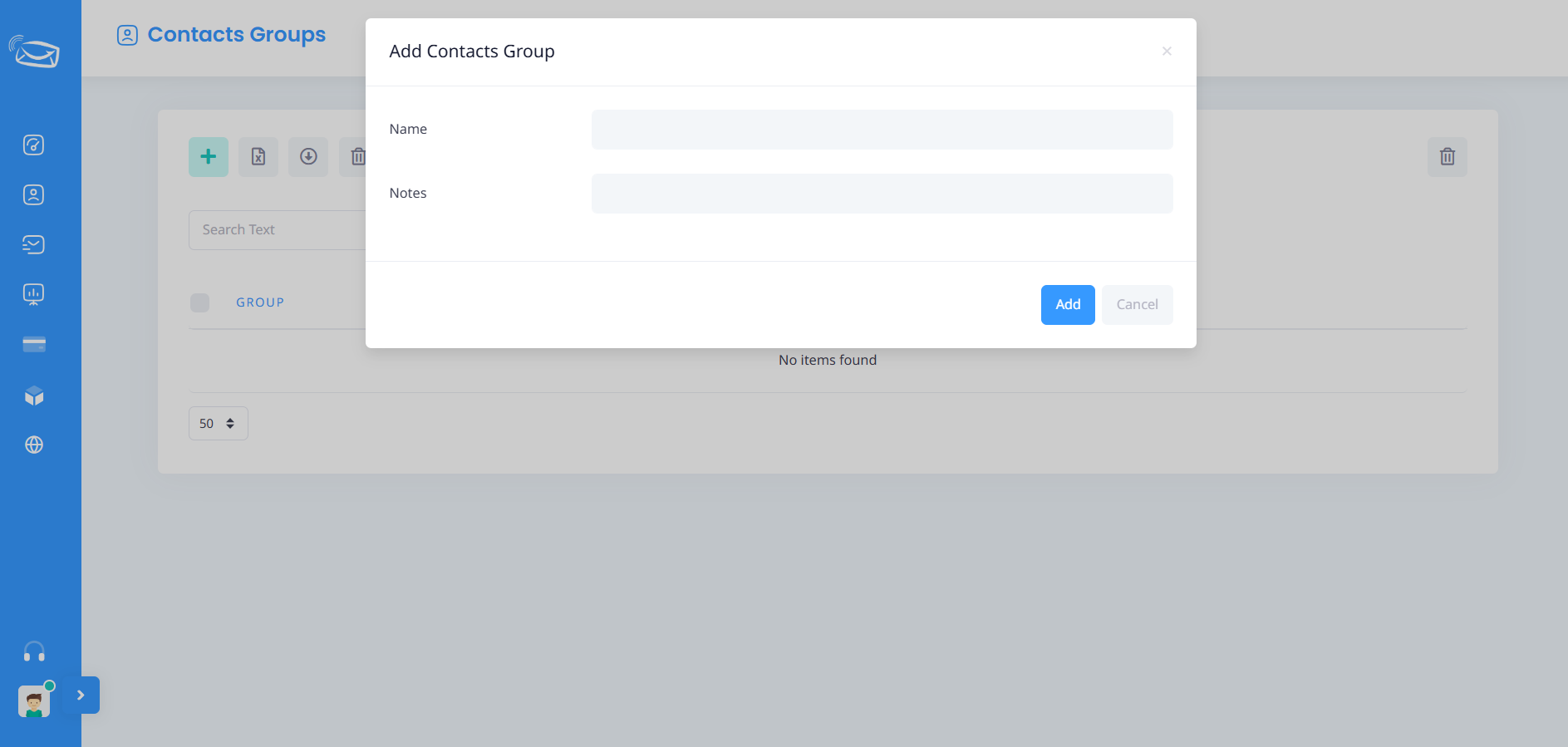Expand the sidebar with arrow button
Image resolution: width=1568 pixels, height=747 pixels.
click(x=81, y=695)
